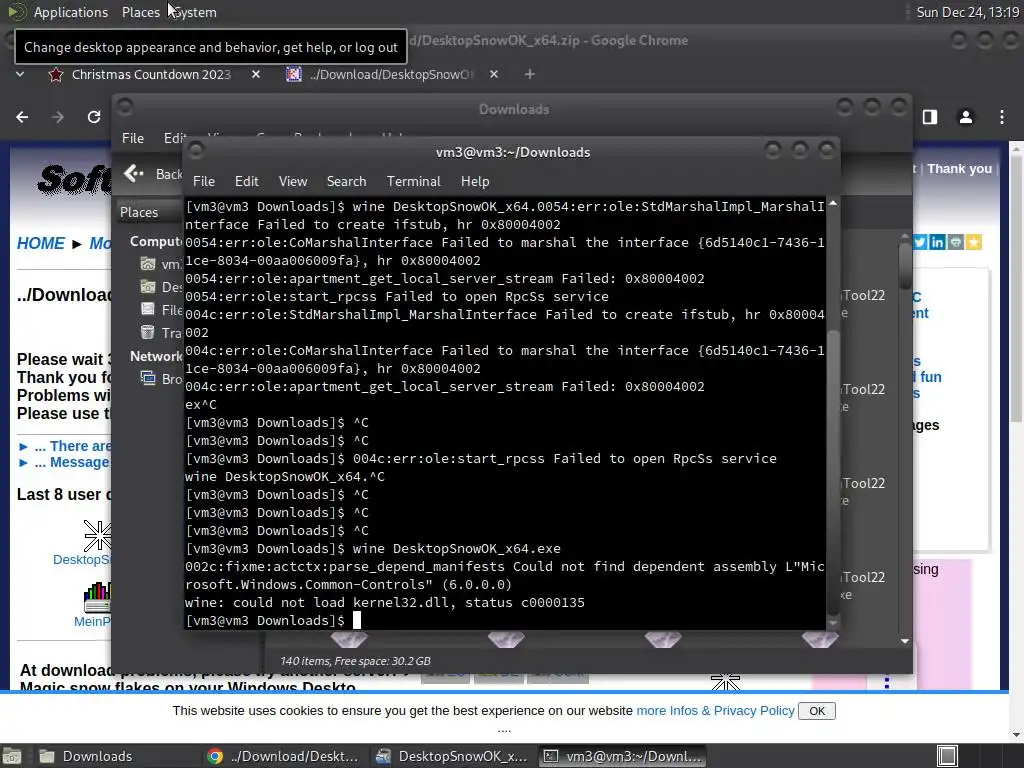Click Places sidebar header dropdown
This screenshot has height=768, width=1024.
[x=148, y=212]
